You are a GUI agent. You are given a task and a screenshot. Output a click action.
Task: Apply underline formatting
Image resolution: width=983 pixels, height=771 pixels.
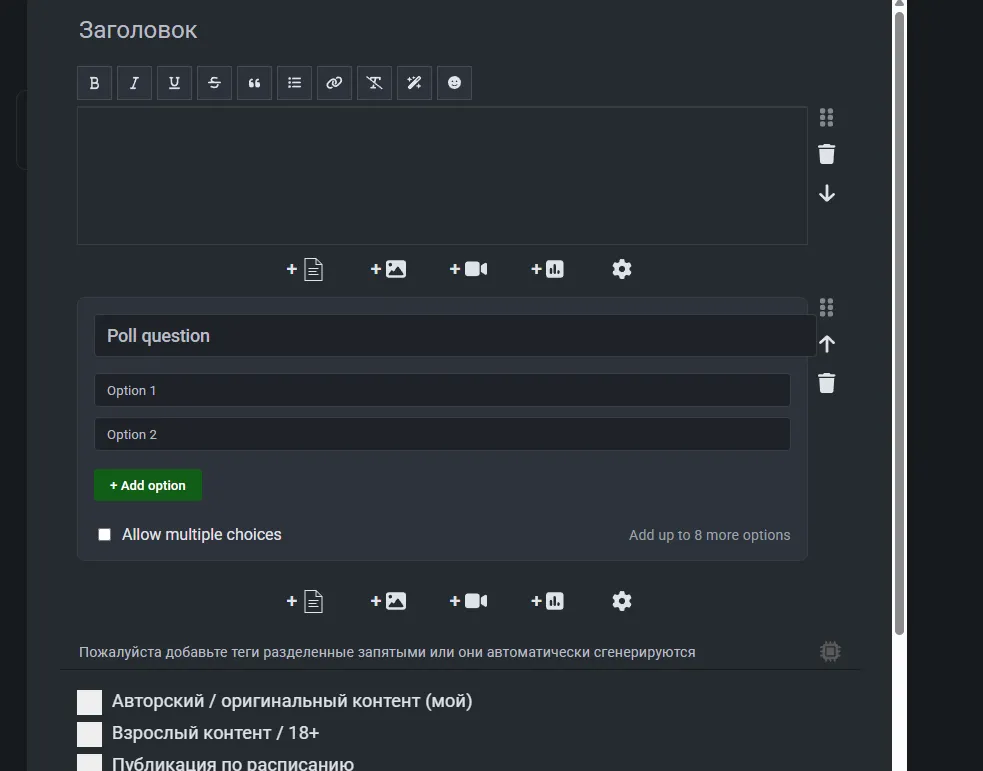[x=174, y=83]
